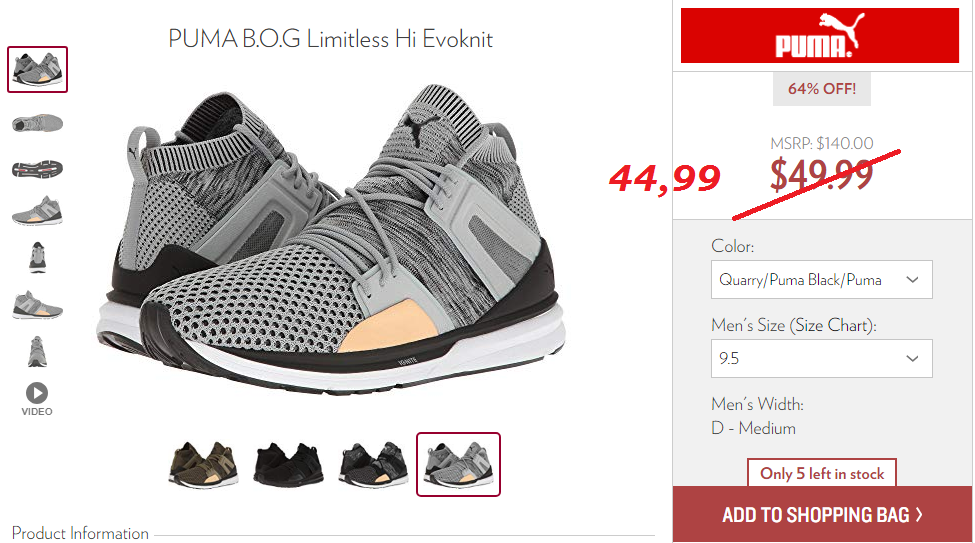Image resolution: width=975 pixels, height=543 pixels.
Task: Open the Men's Size dropdown
Action: [821, 358]
